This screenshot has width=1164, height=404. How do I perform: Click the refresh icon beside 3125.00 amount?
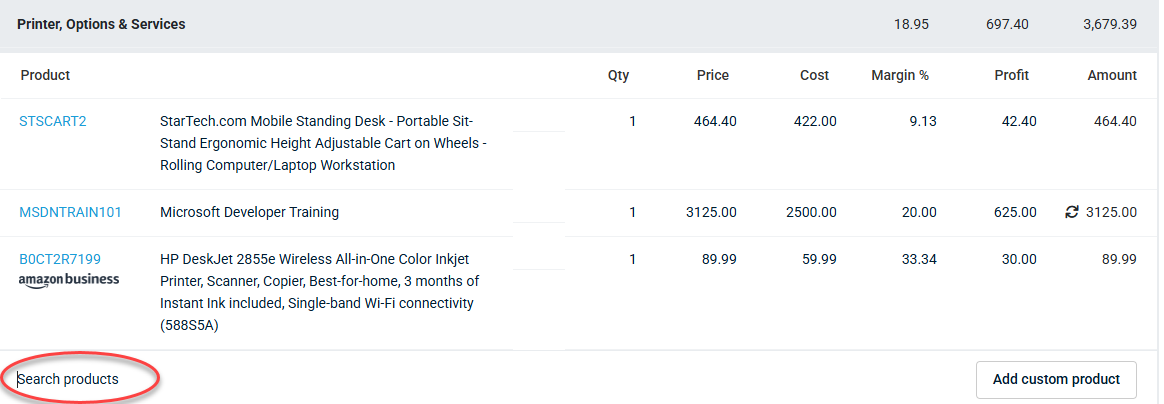[x=1071, y=212]
